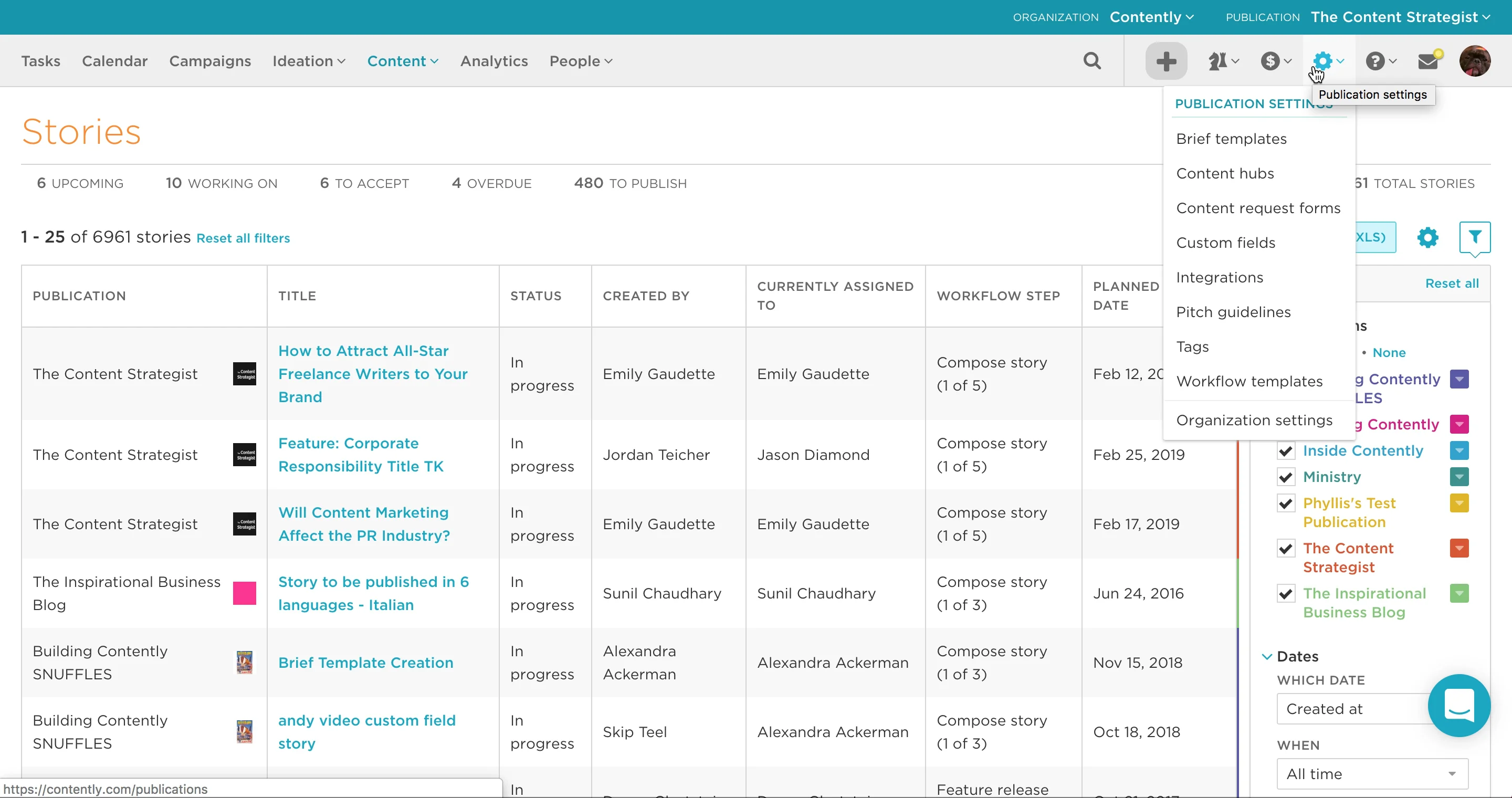Screen dimensions: 1512x798
Task: Click Reset all in filter panel
Action: click(x=1452, y=283)
